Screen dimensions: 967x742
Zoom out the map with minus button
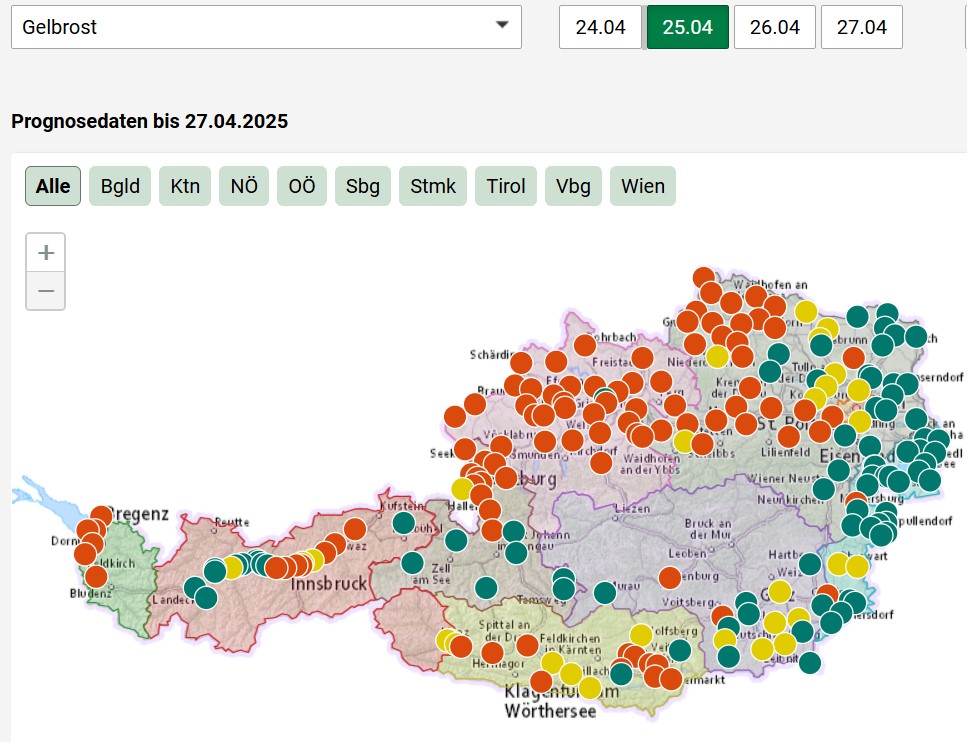(x=45, y=291)
